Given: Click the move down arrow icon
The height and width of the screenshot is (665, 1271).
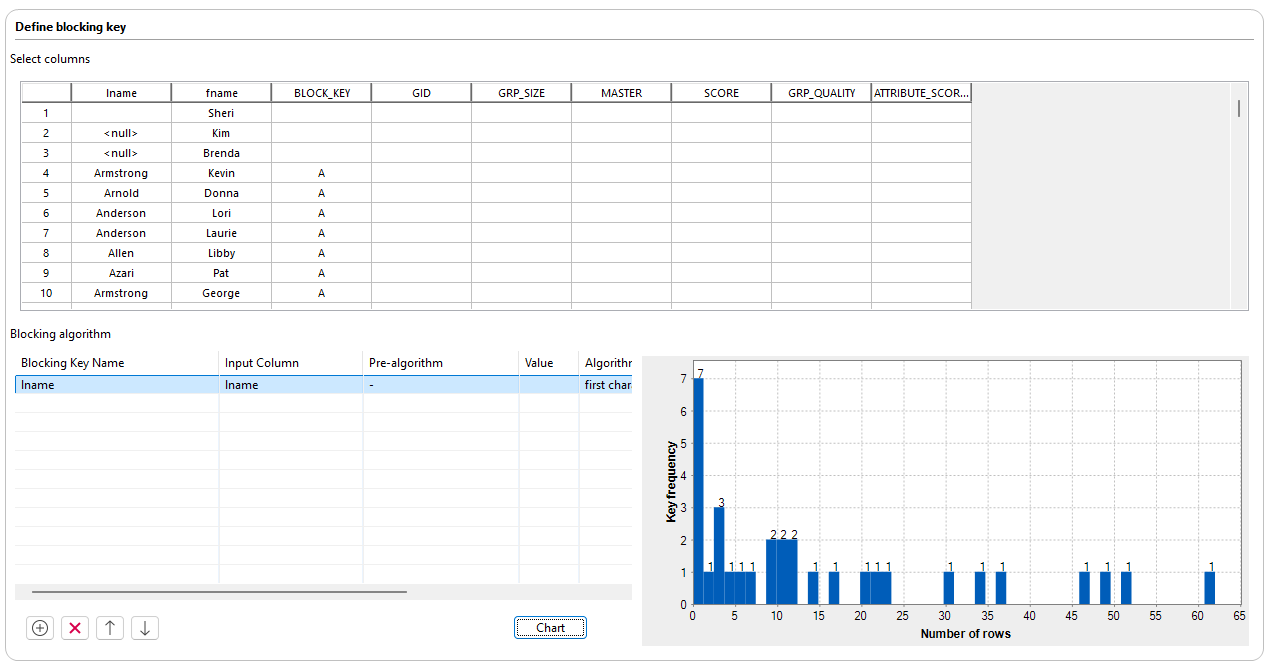Looking at the screenshot, I should pyautogui.click(x=145, y=628).
